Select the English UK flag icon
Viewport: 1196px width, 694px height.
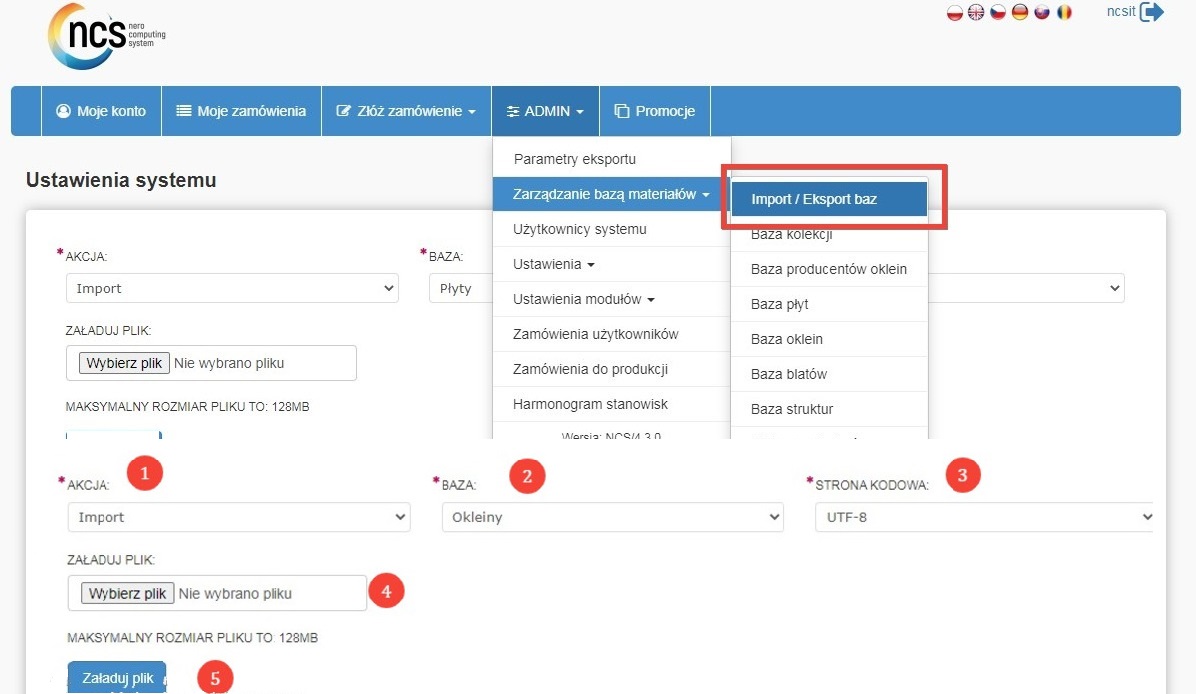pos(976,13)
